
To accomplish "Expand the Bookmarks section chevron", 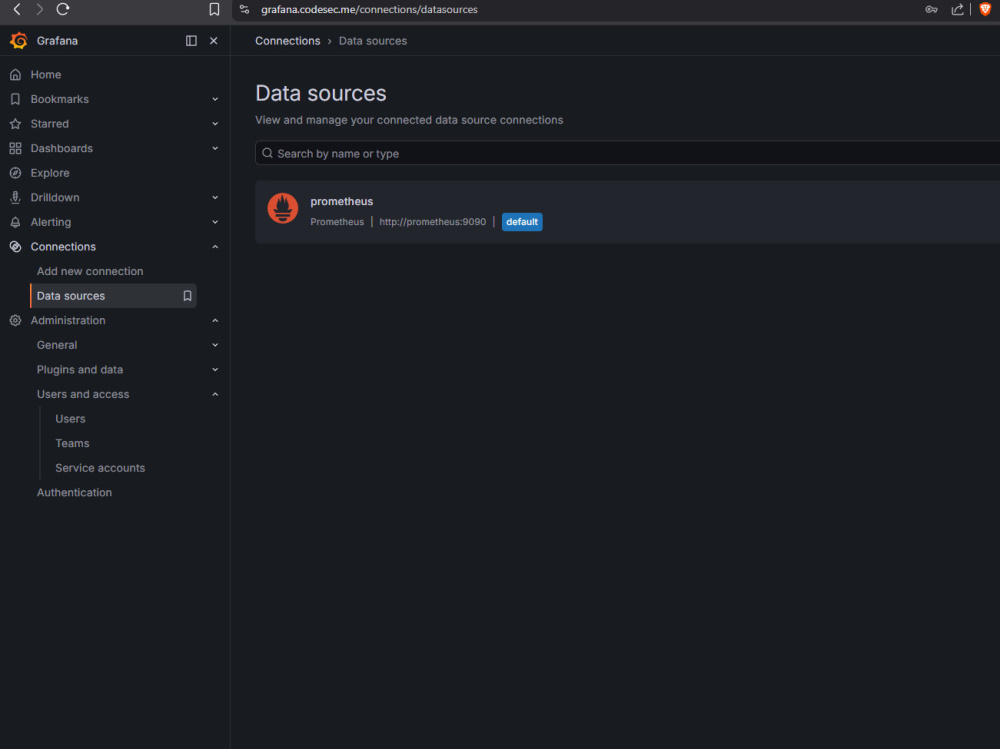I will point(215,100).
